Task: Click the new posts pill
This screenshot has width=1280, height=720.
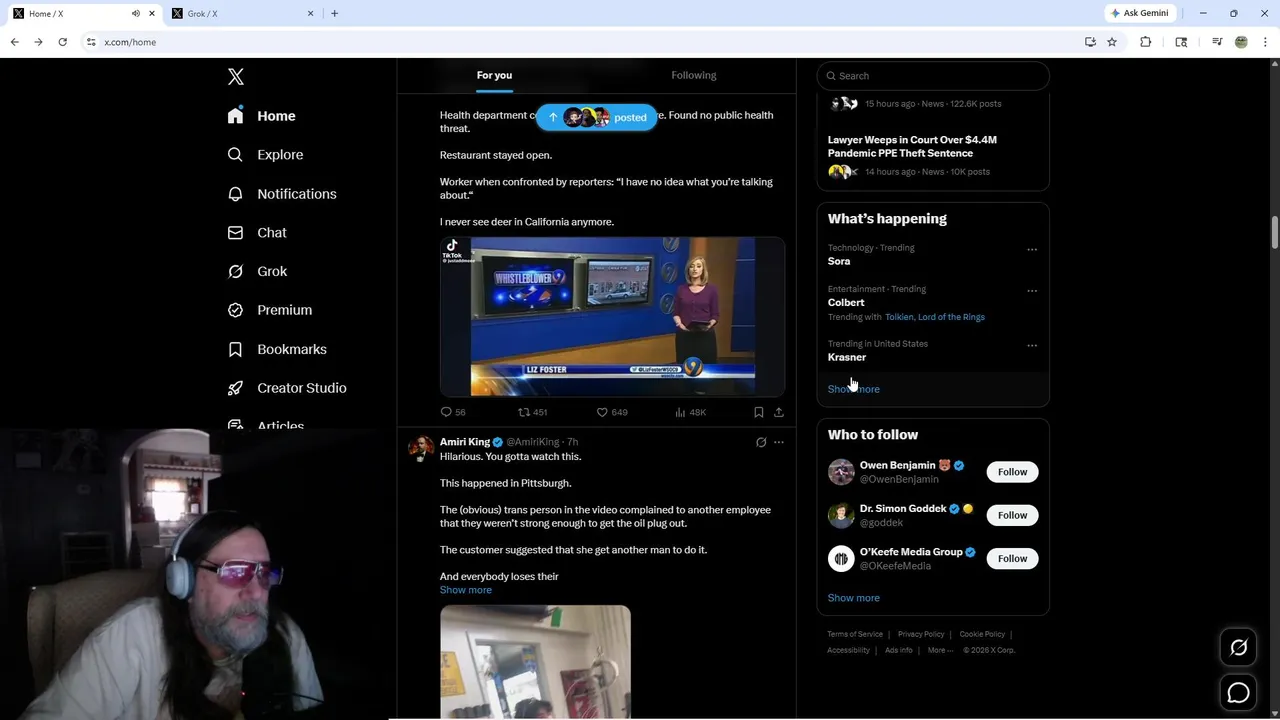Action: [x=597, y=117]
